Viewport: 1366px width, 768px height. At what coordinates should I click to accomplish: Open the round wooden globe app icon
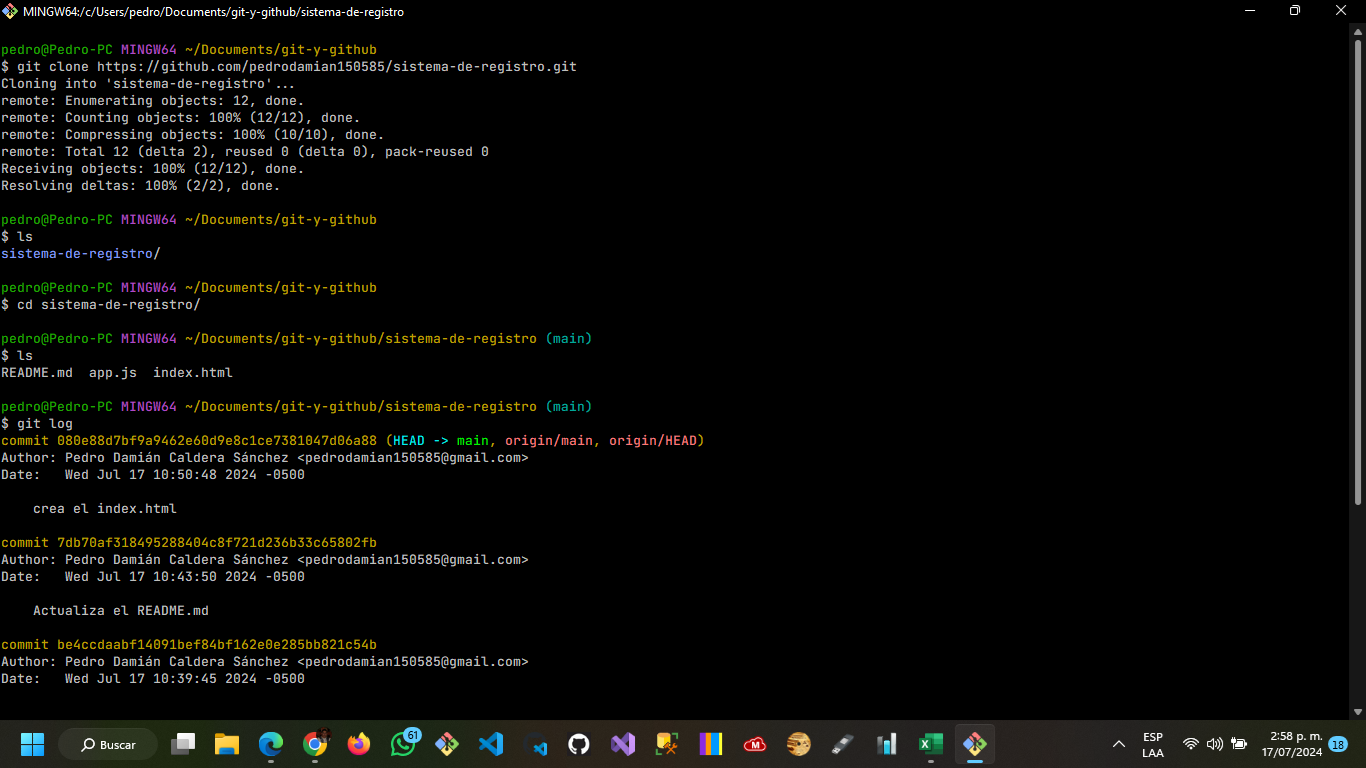tap(799, 744)
